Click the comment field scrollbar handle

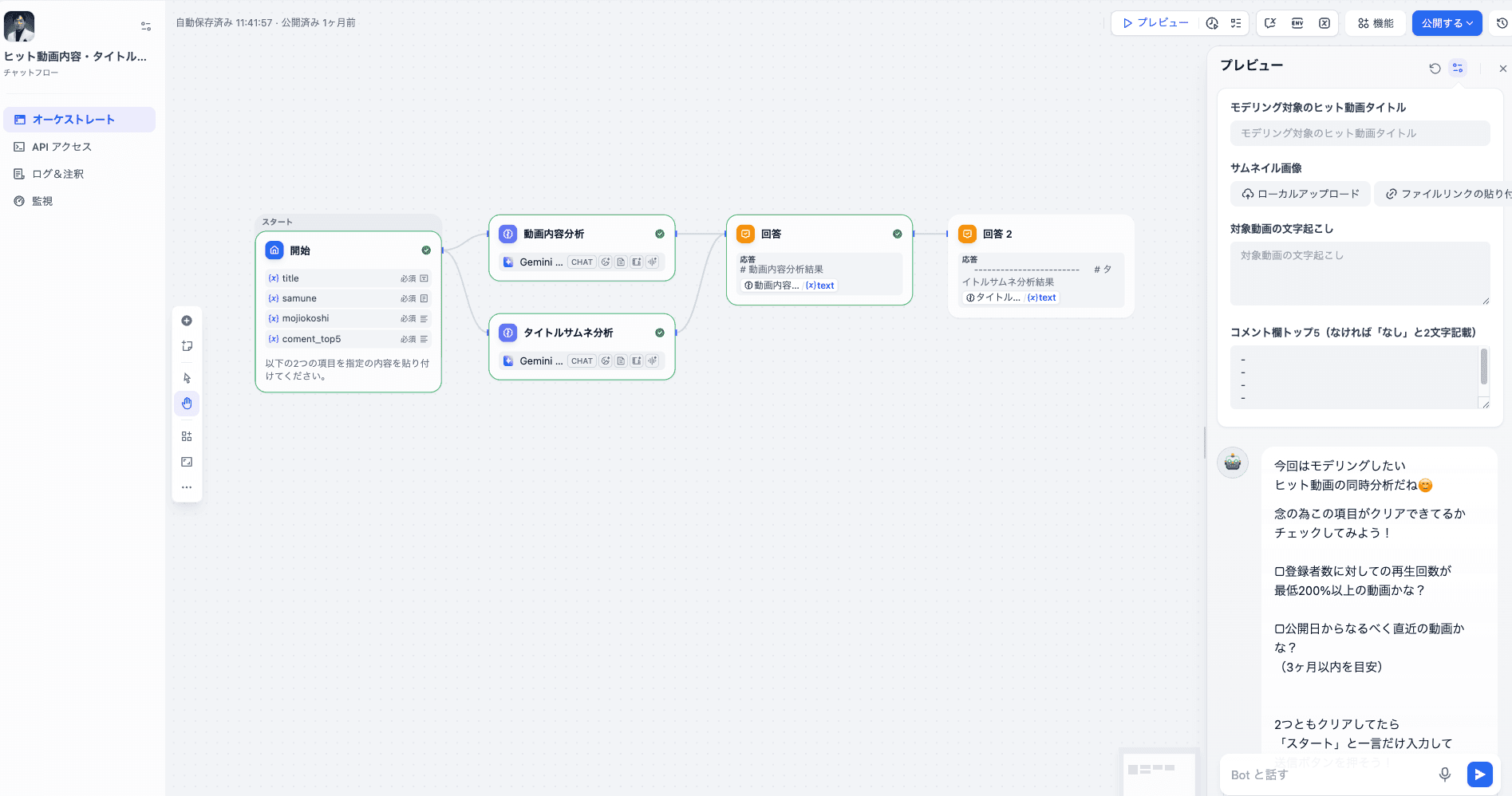[x=1483, y=367]
